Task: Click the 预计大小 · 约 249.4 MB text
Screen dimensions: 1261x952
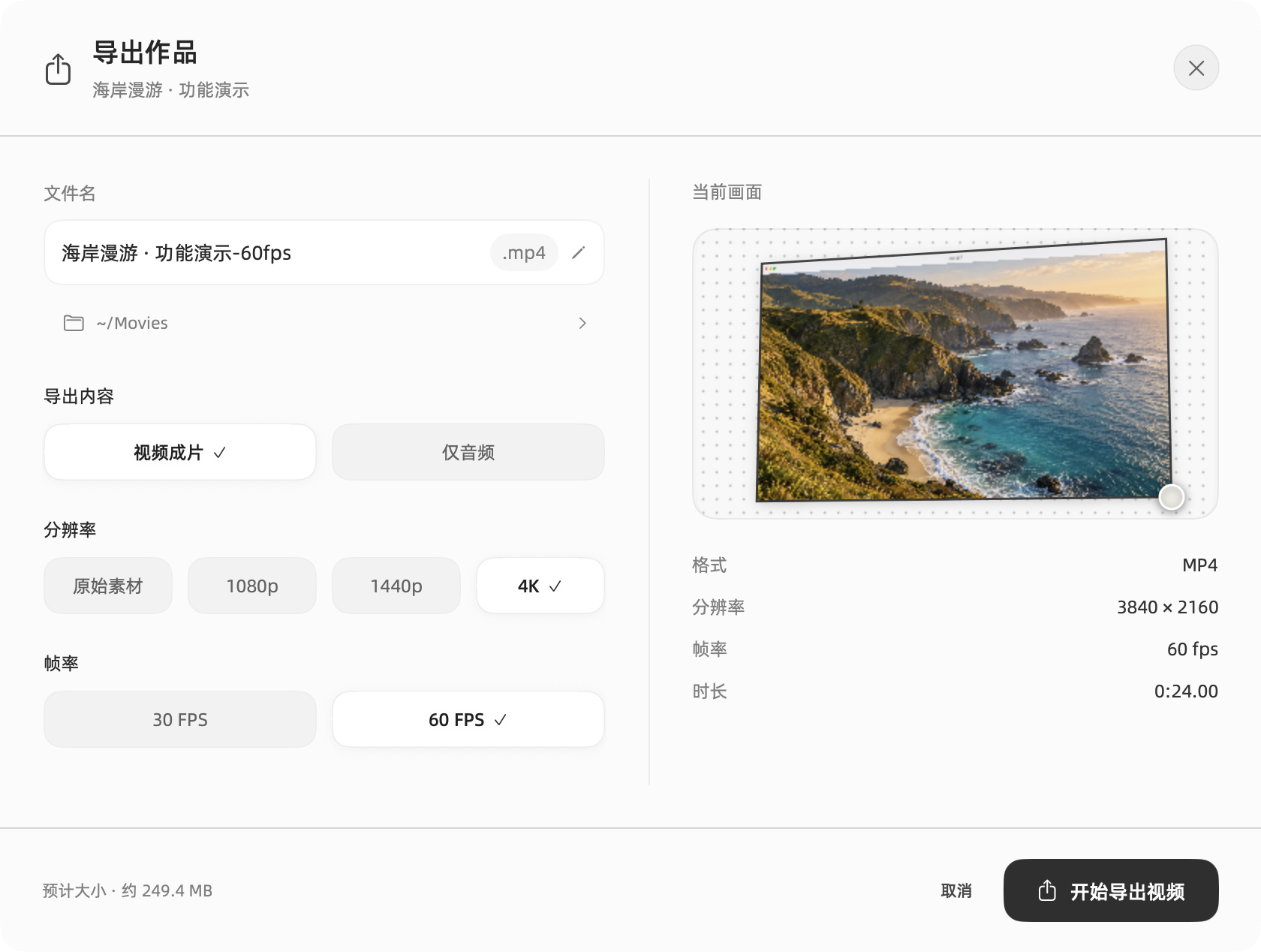Action: point(128,890)
